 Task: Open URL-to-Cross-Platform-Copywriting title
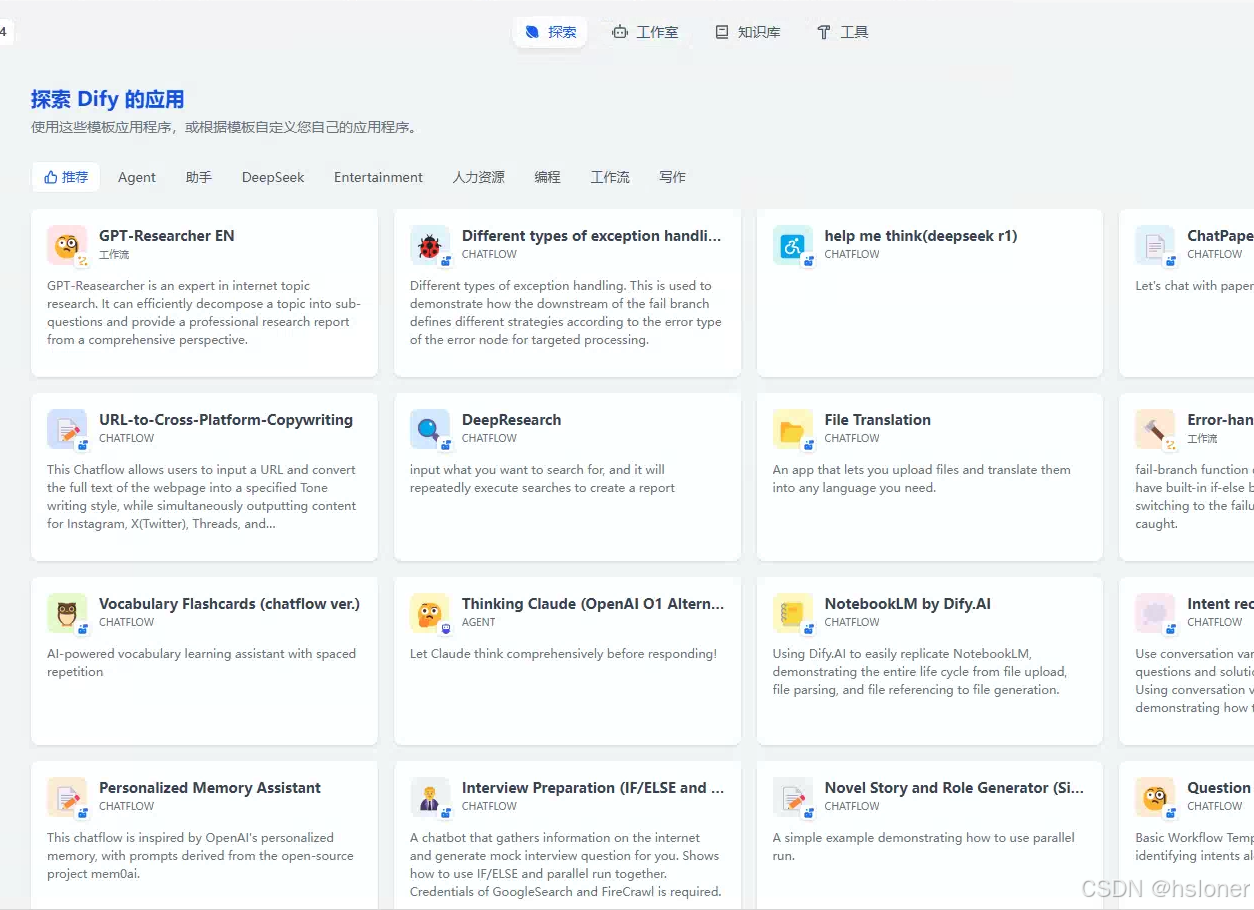pyautogui.click(x=226, y=420)
